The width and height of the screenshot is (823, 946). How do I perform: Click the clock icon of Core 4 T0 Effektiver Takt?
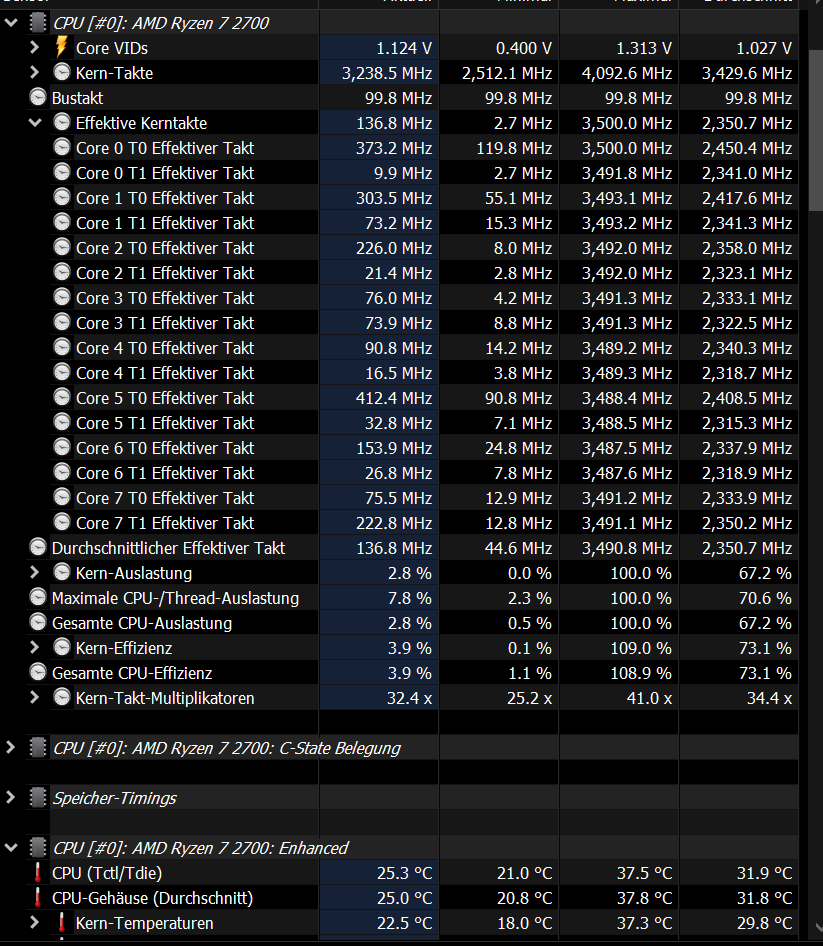click(62, 348)
